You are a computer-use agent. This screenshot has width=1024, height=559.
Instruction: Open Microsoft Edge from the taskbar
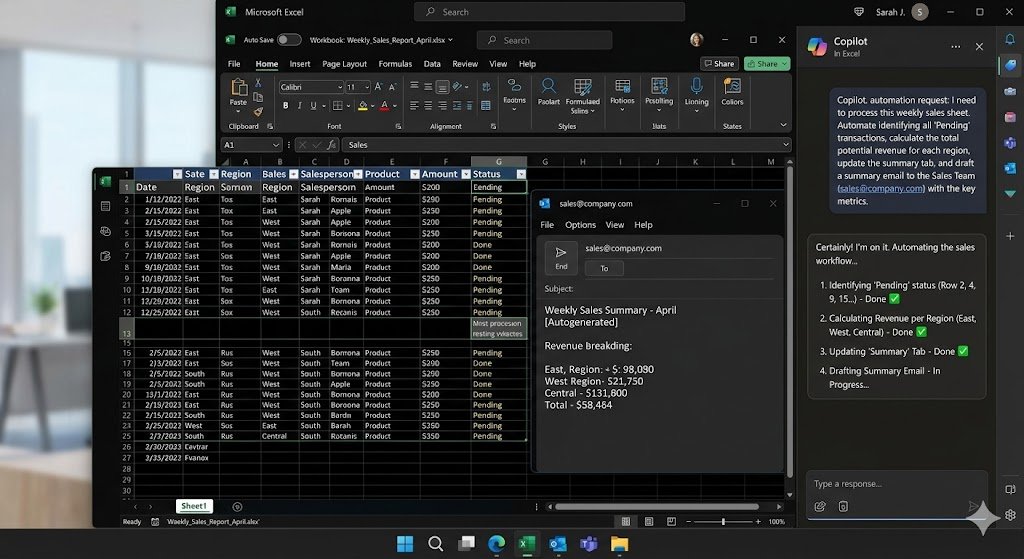pyautogui.click(x=497, y=544)
